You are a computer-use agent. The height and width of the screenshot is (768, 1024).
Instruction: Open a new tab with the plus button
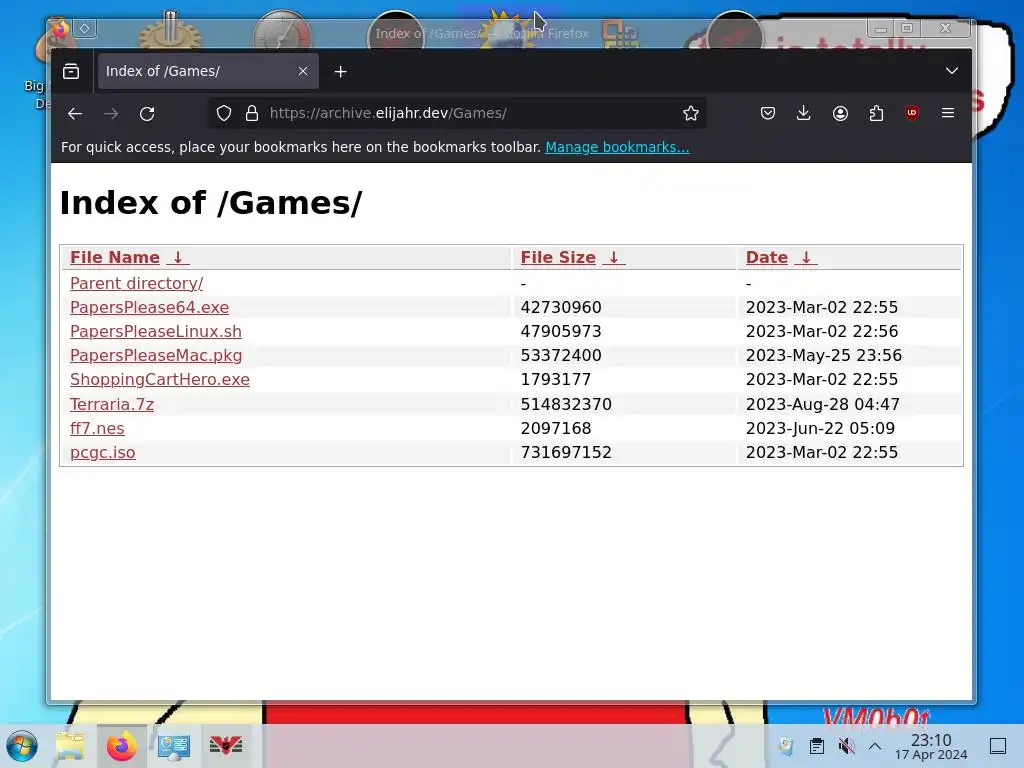coord(340,72)
